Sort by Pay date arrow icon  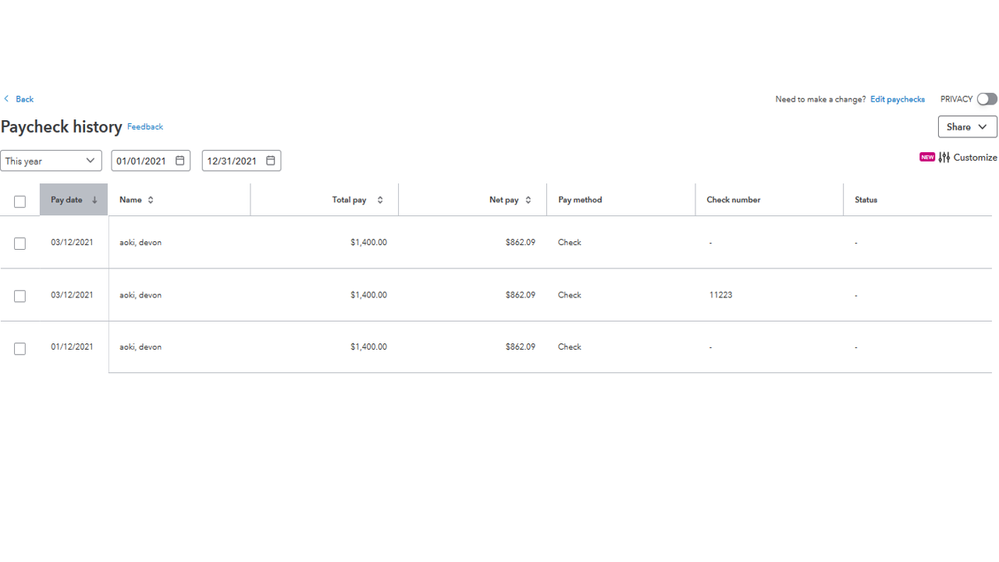pyautogui.click(x=95, y=200)
